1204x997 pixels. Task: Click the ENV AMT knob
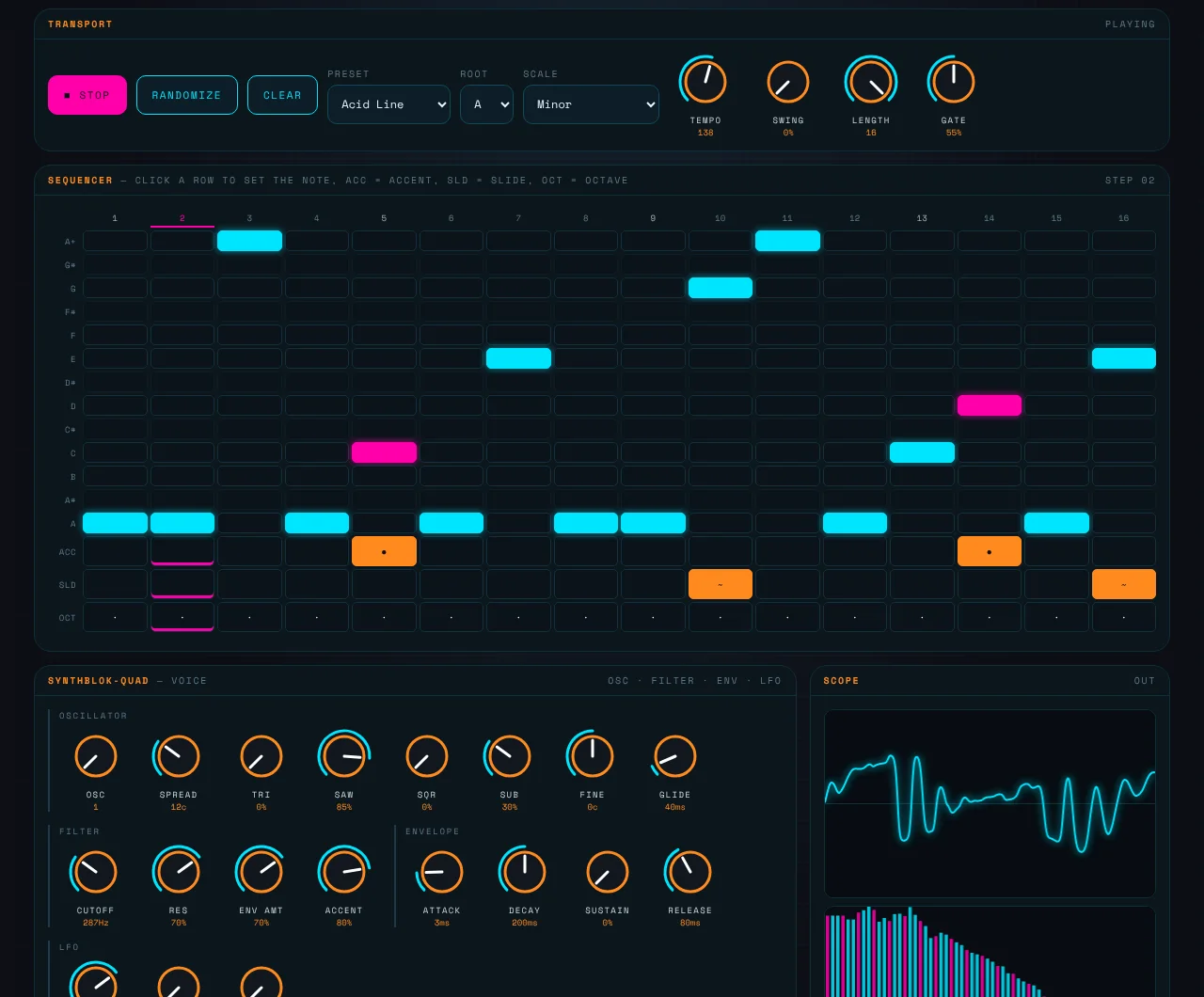(261, 872)
